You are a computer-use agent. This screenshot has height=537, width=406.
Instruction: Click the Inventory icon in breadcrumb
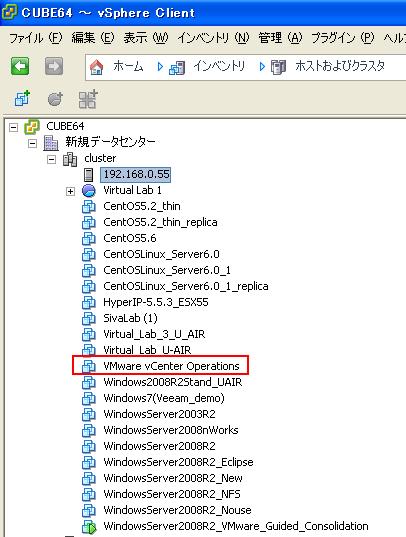pos(177,67)
